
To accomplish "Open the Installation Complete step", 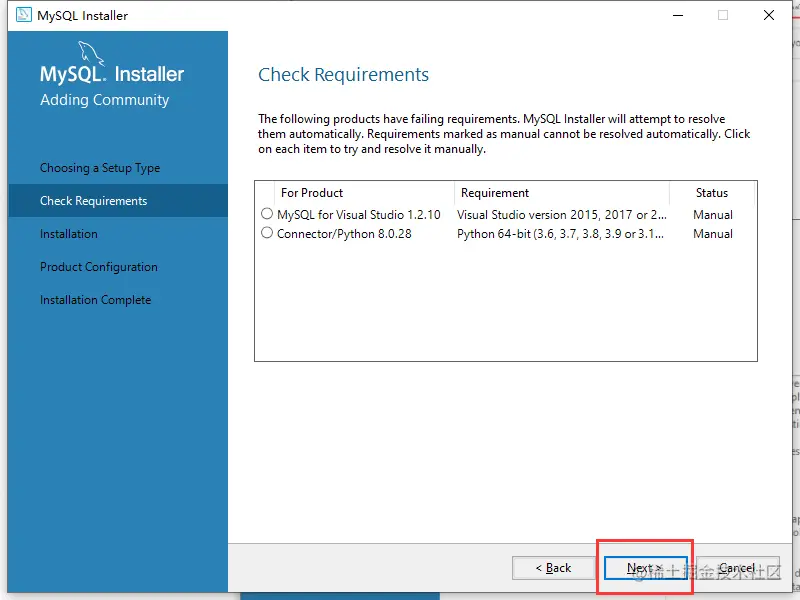I will point(95,300).
